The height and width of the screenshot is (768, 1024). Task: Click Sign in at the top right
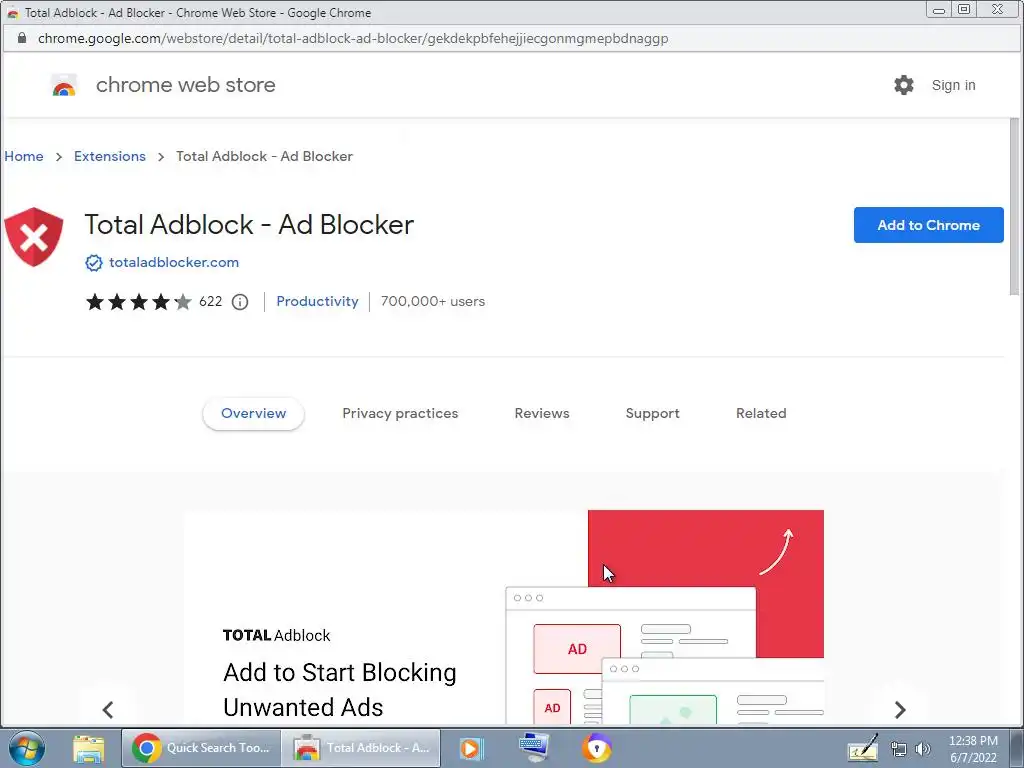click(x=953, y=85)
